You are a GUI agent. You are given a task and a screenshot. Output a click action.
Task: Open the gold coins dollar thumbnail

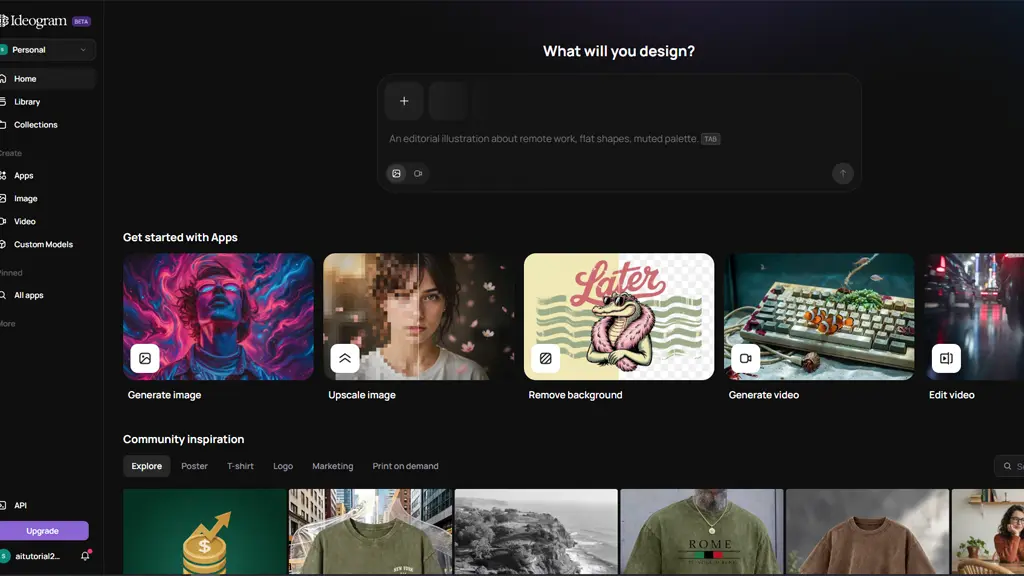tap(205, 532)
